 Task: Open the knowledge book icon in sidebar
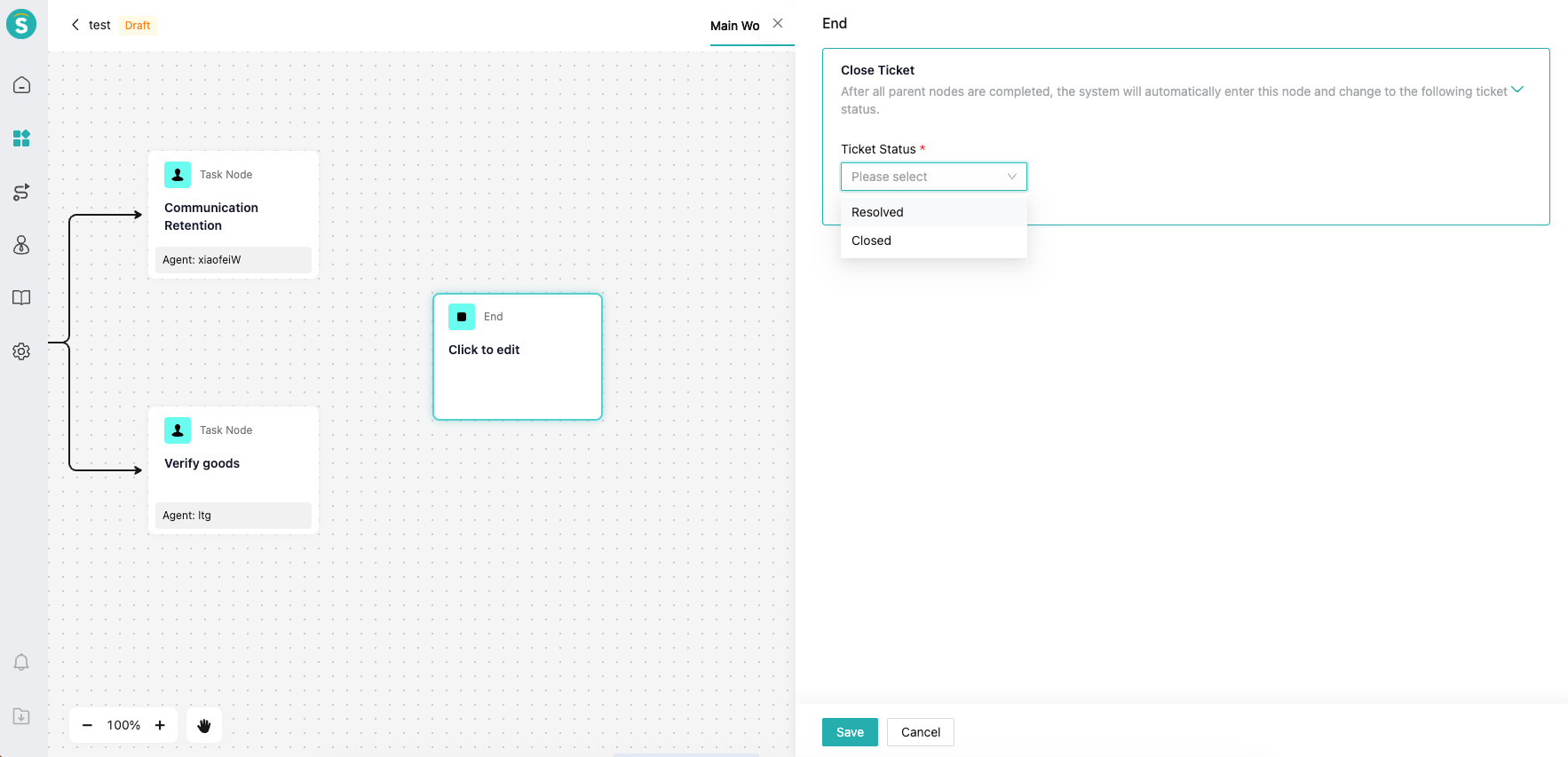[x=21, y=298]
